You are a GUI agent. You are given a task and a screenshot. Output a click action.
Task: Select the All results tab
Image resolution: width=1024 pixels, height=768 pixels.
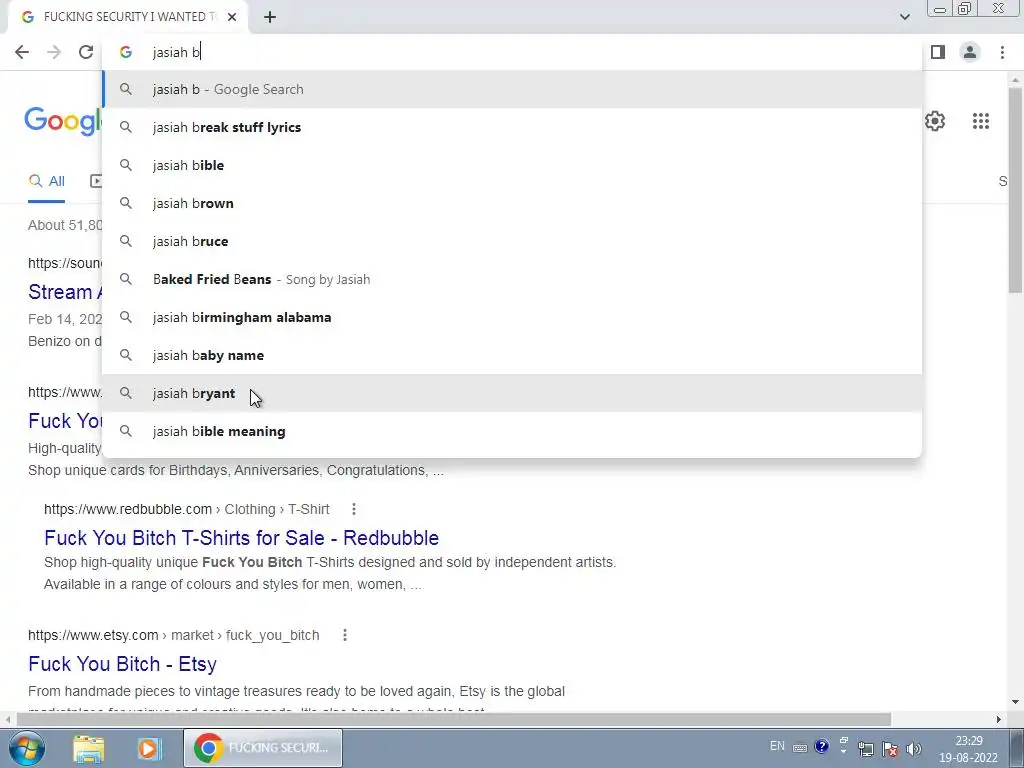coord(46,181)
